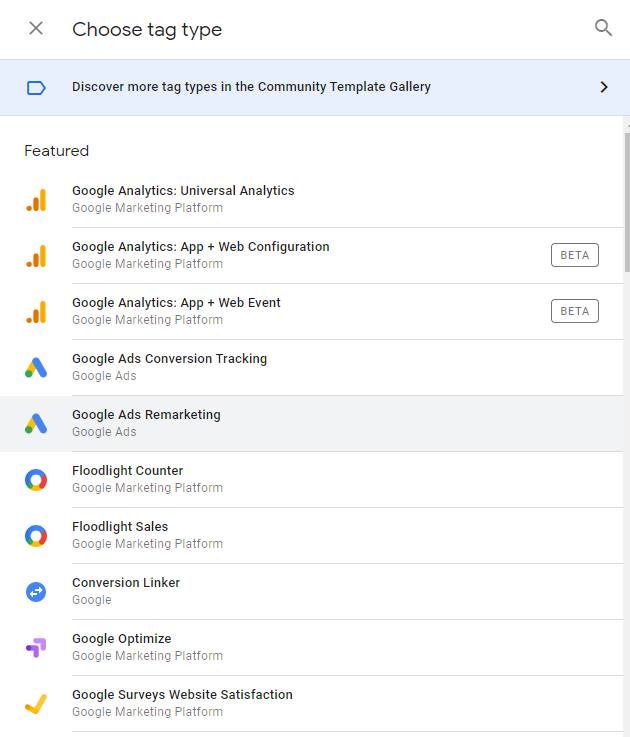630x737 pixels.
Task: Select Google Analytics: App + Web Configuration
Action: tap(200, 247)
